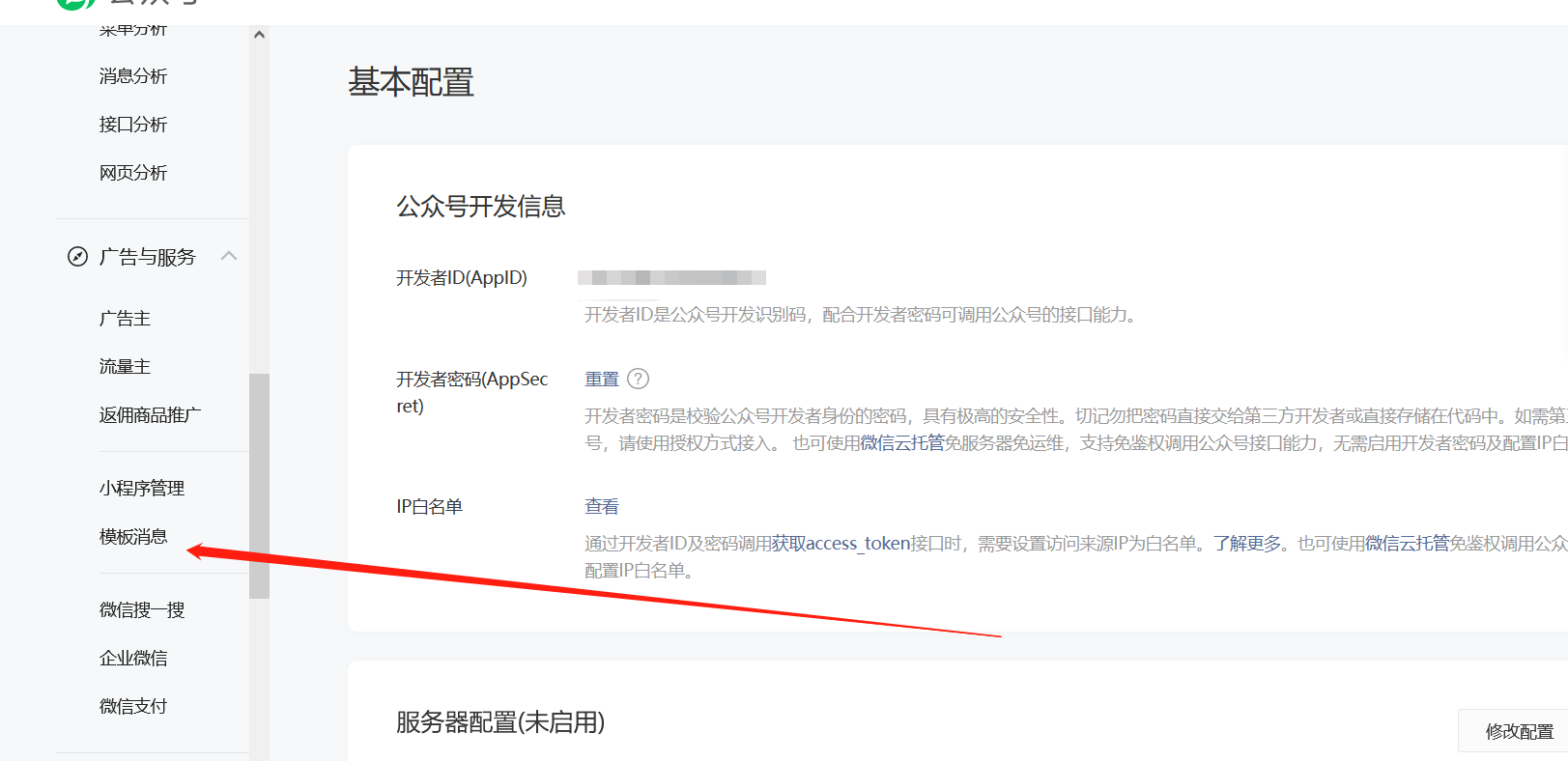Click 查看 for the IP白名单
Viewport: 1568px width, 761px height.
pos(602,507)
